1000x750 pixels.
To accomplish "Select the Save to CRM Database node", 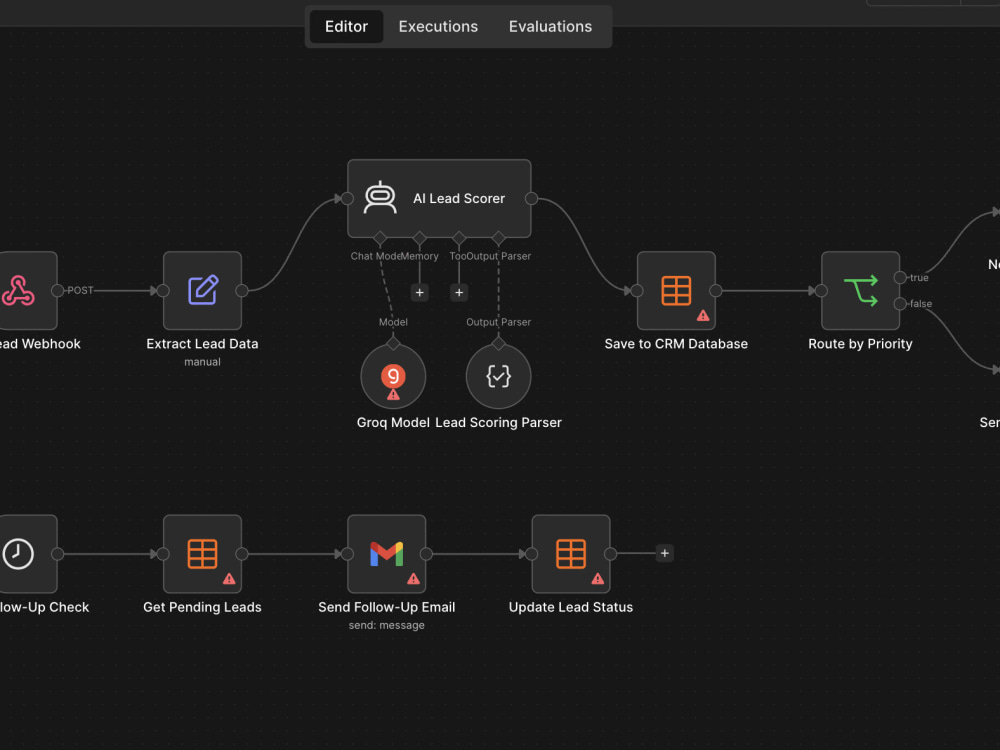I will pyautogui.click(x=676, y=291).
